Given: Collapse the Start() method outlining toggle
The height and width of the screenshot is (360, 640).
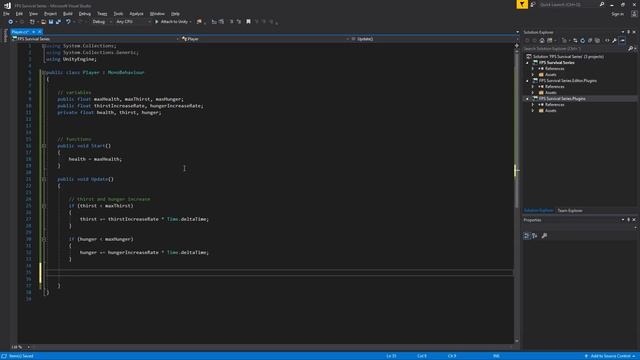Looking at the screenshot, I should (44, 146).
